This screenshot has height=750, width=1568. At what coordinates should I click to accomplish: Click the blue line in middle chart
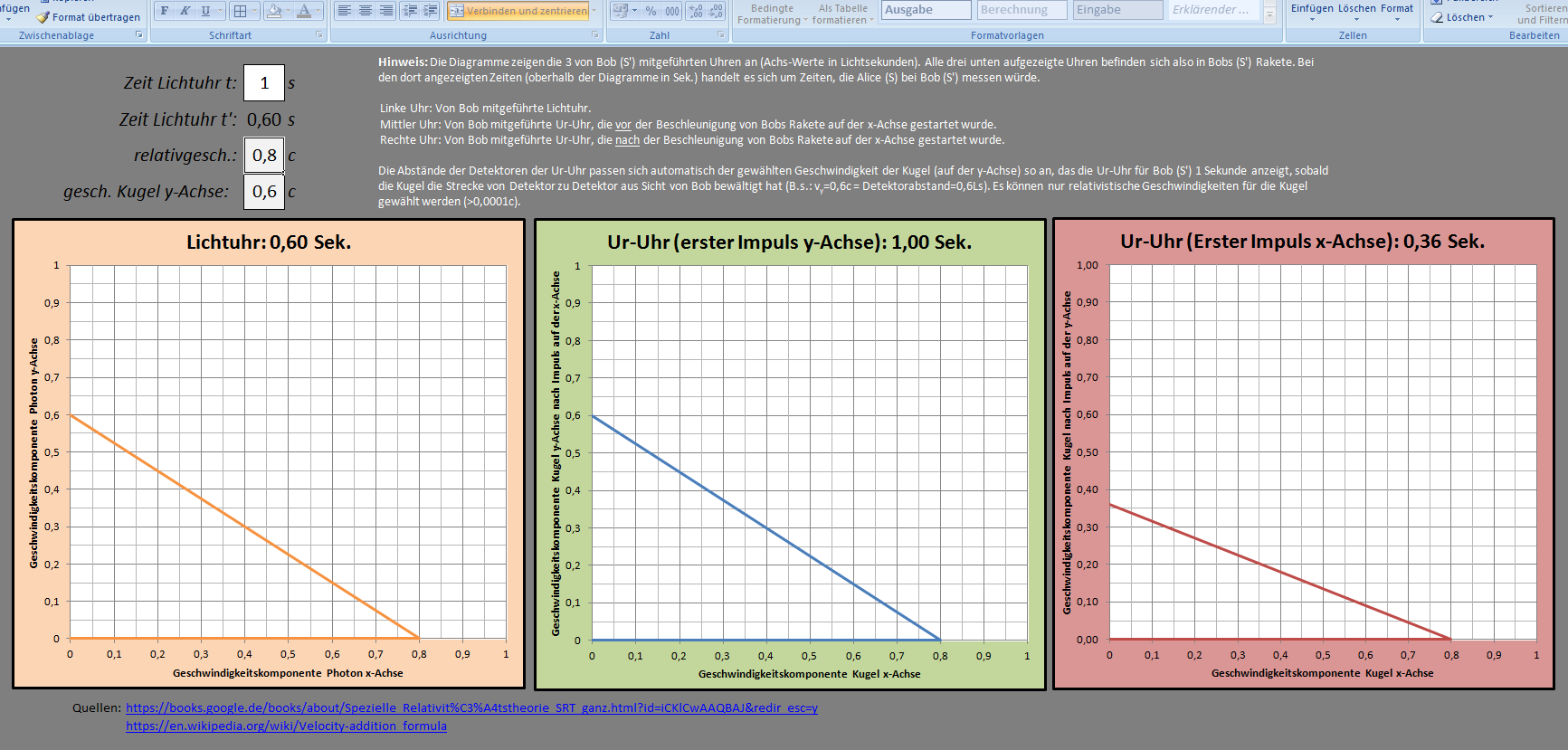766,527
